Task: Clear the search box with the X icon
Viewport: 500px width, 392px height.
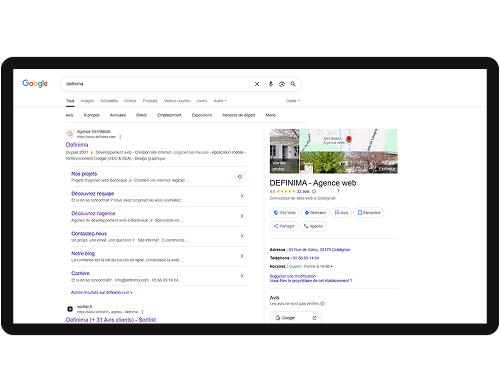Action: pyautogui.click(x=257, y=84)
